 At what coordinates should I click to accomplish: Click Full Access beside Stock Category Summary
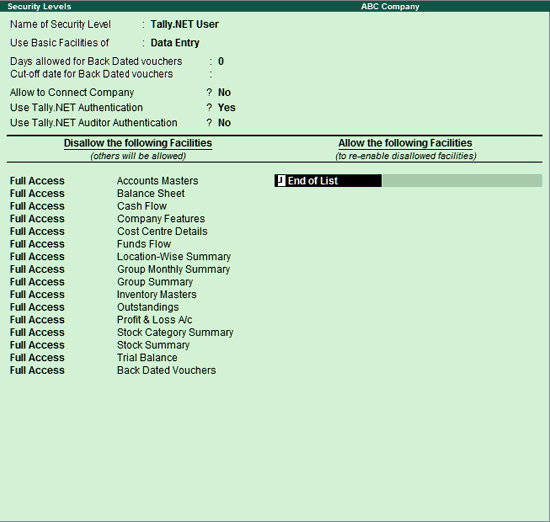pos(37,332)
